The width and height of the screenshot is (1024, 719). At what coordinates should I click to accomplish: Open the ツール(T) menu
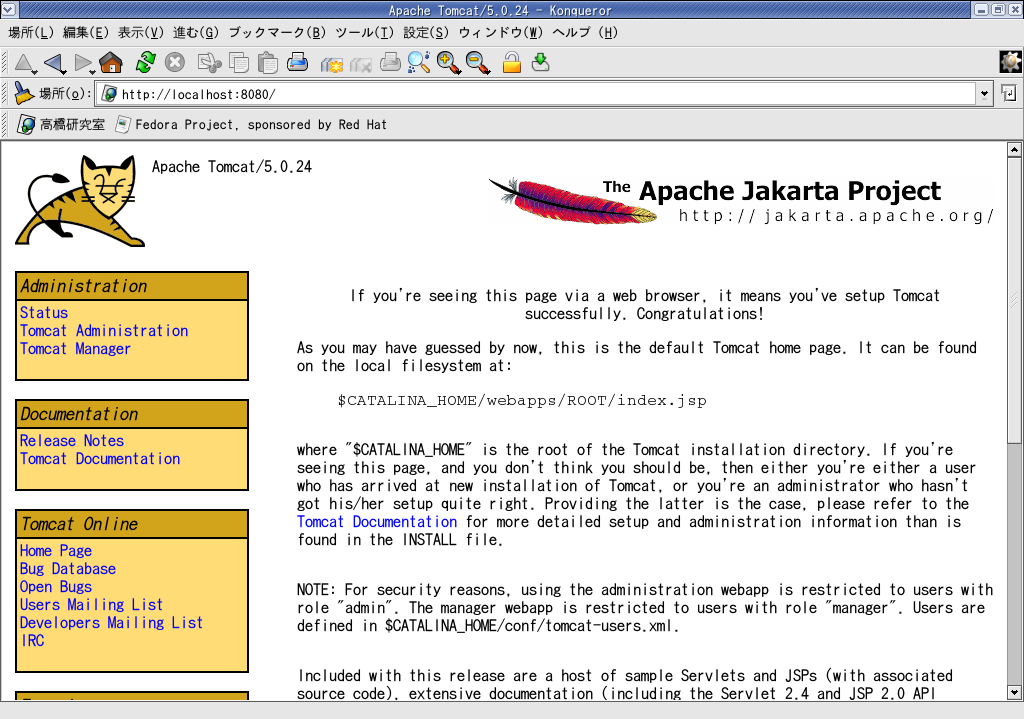coord(364,33)
